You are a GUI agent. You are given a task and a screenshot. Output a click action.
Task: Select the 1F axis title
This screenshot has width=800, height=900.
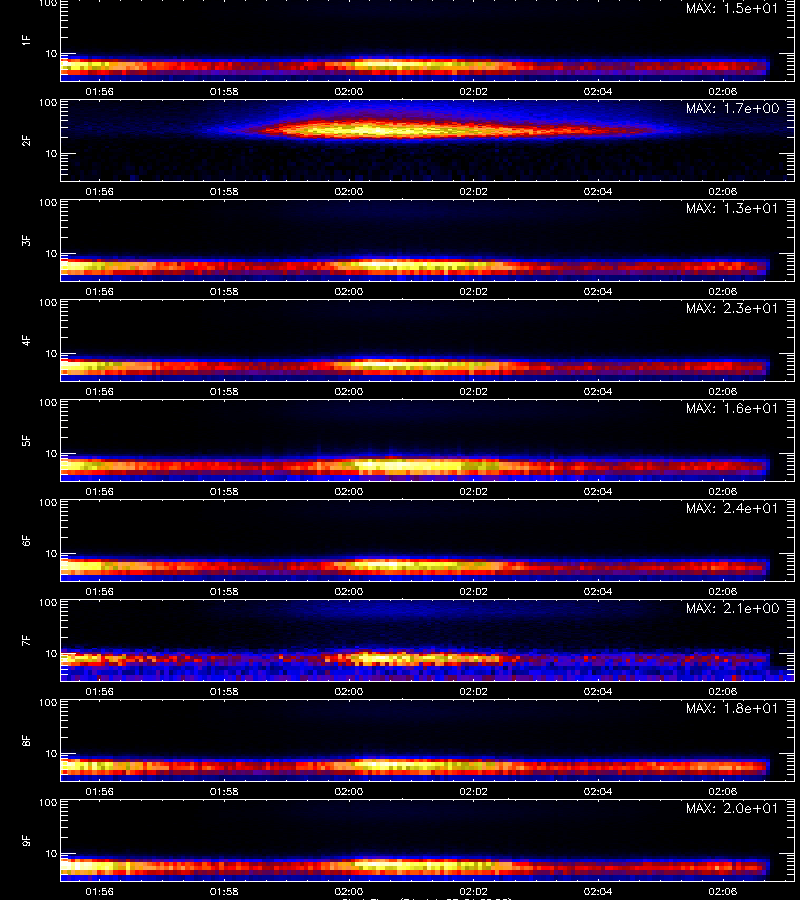click(26, 40)
